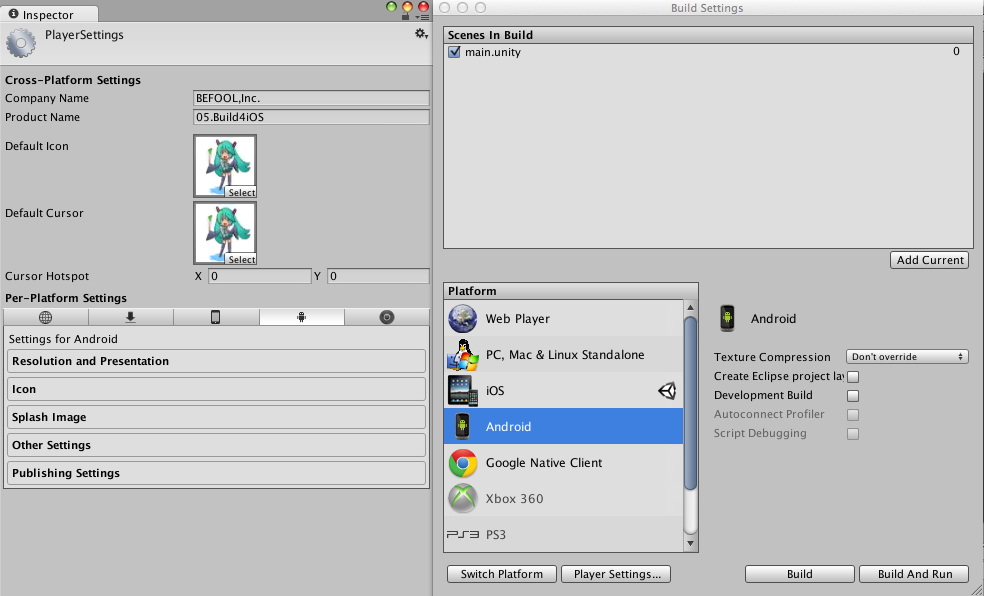
Task: Click the Build And Run button
Action: [915, 574]
